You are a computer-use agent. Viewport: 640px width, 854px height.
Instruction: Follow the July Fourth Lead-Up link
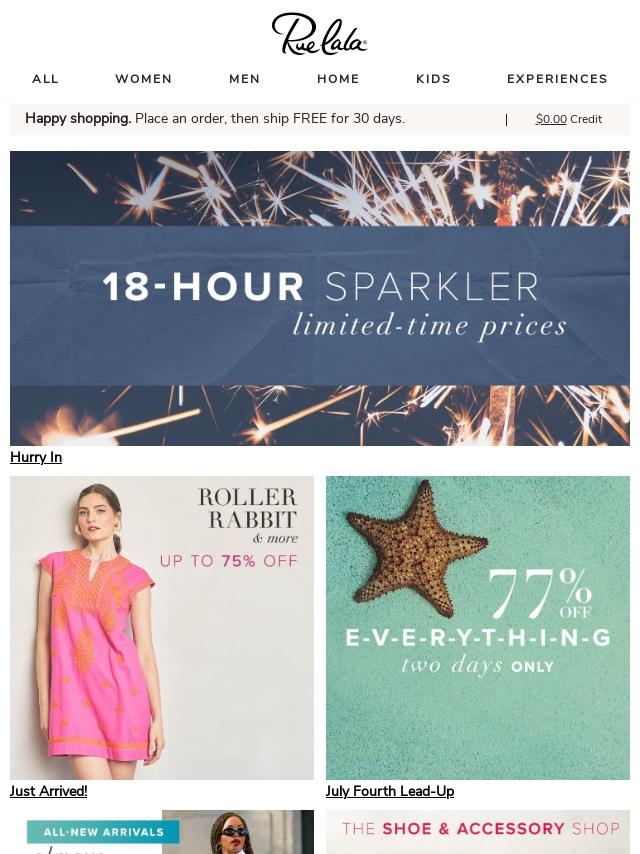click(x=390, y=791)
